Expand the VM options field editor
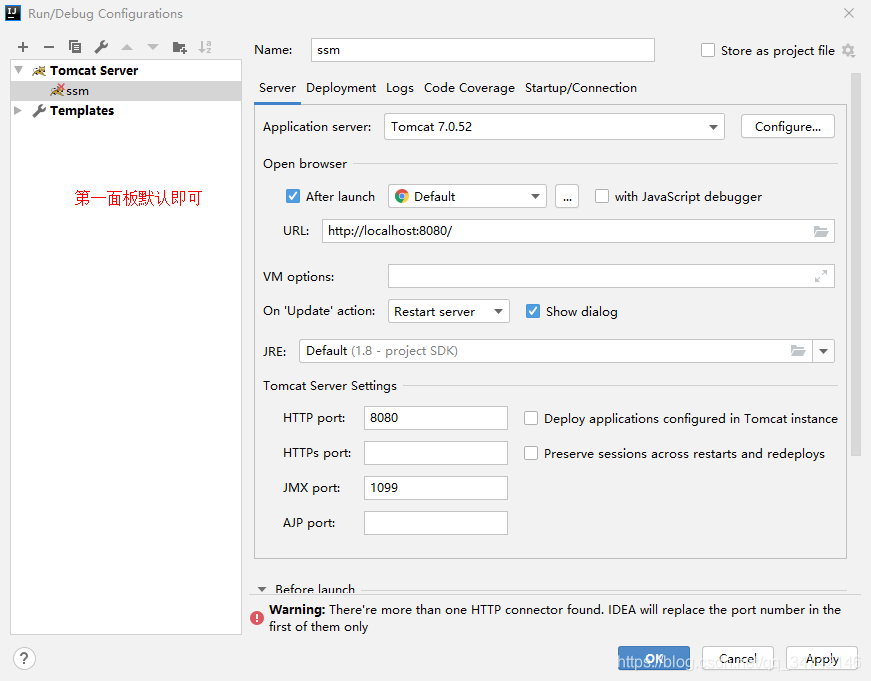The height and width of the screenshot is (681, 871). click(x=820, y=276)
